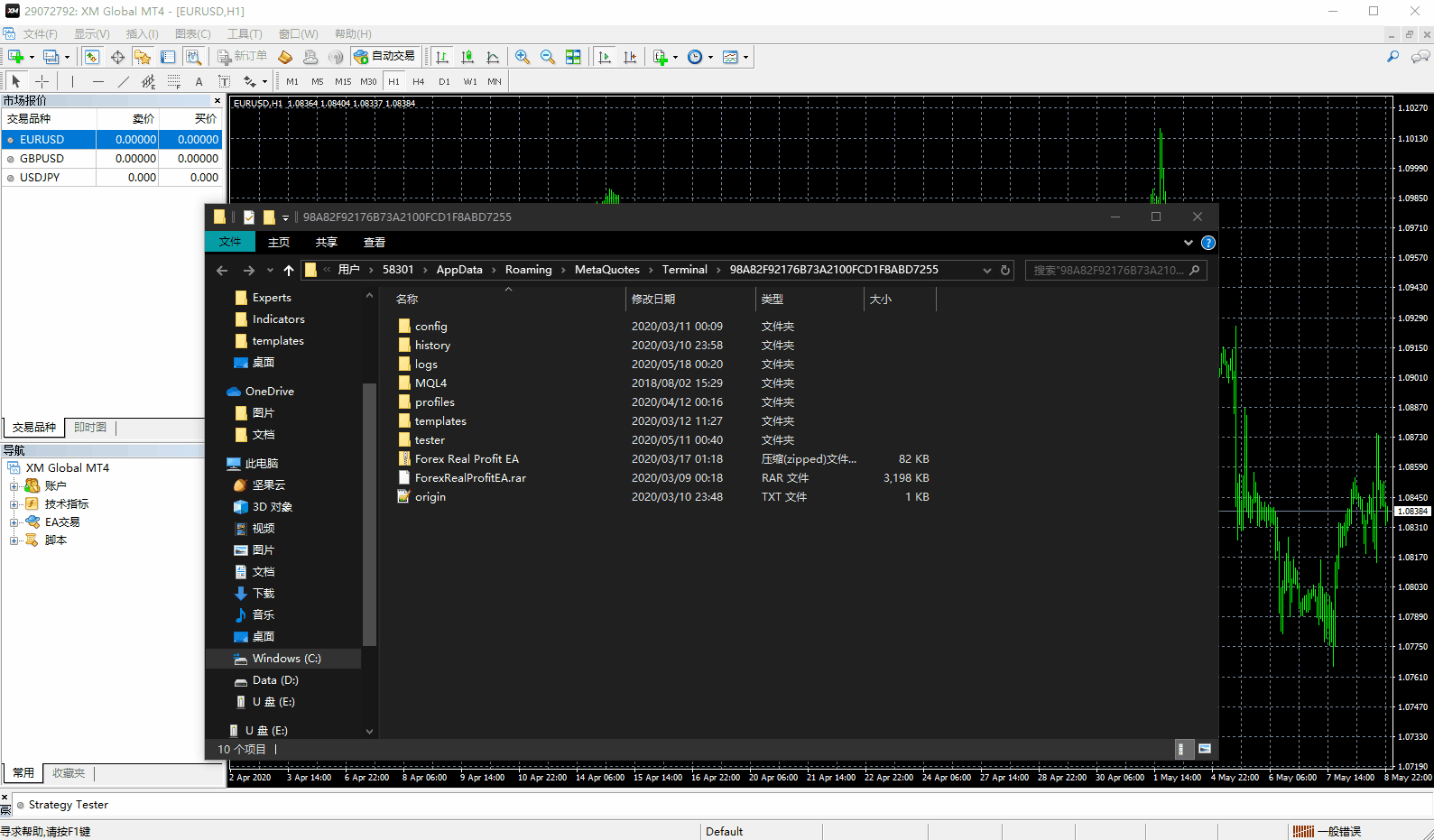
Task: Sort files by 修改日期 column header
Action: [x=653, y=299]
